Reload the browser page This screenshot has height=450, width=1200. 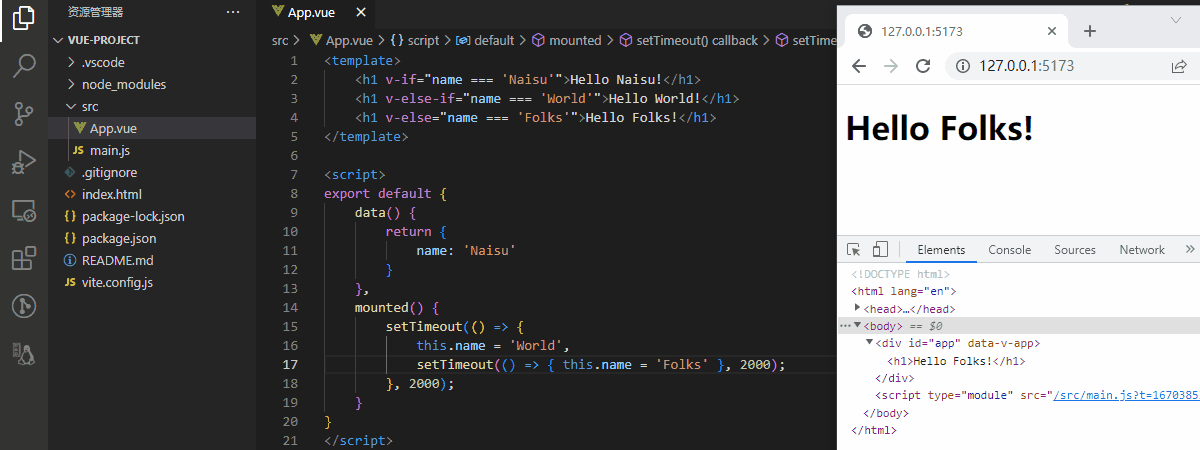point(923,67)
